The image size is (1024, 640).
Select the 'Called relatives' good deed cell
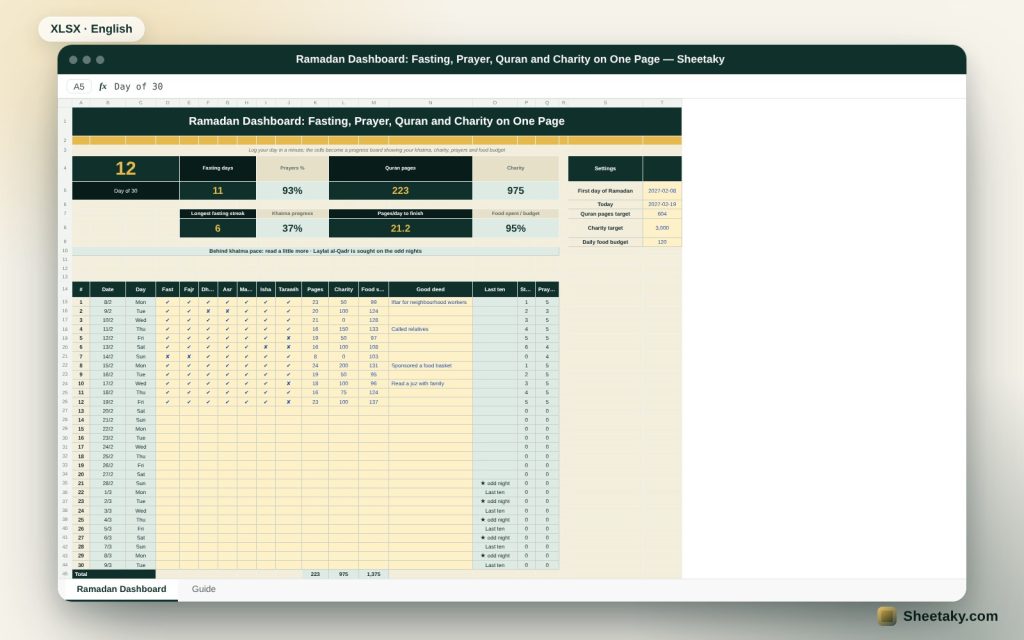[x=430, y=329]
